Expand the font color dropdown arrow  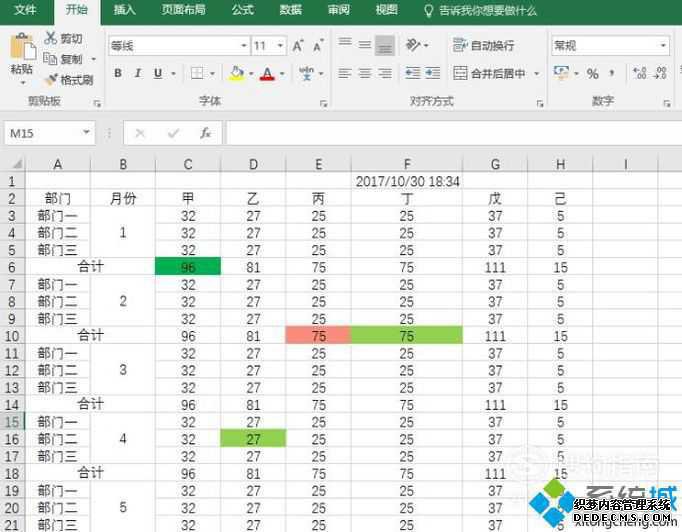[282, 74]
